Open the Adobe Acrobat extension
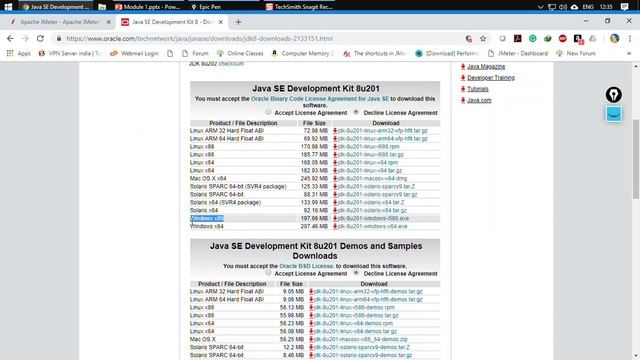This screenshot has height=360, width=640. [x=518, y=38]
